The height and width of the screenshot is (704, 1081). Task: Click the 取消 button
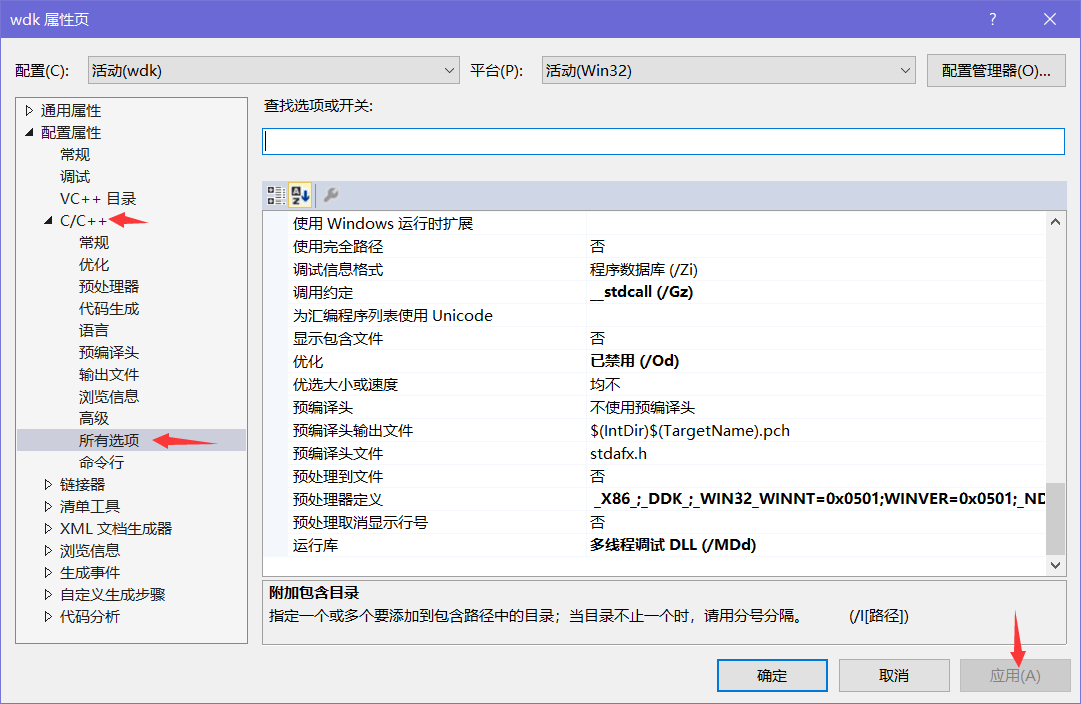894,676
